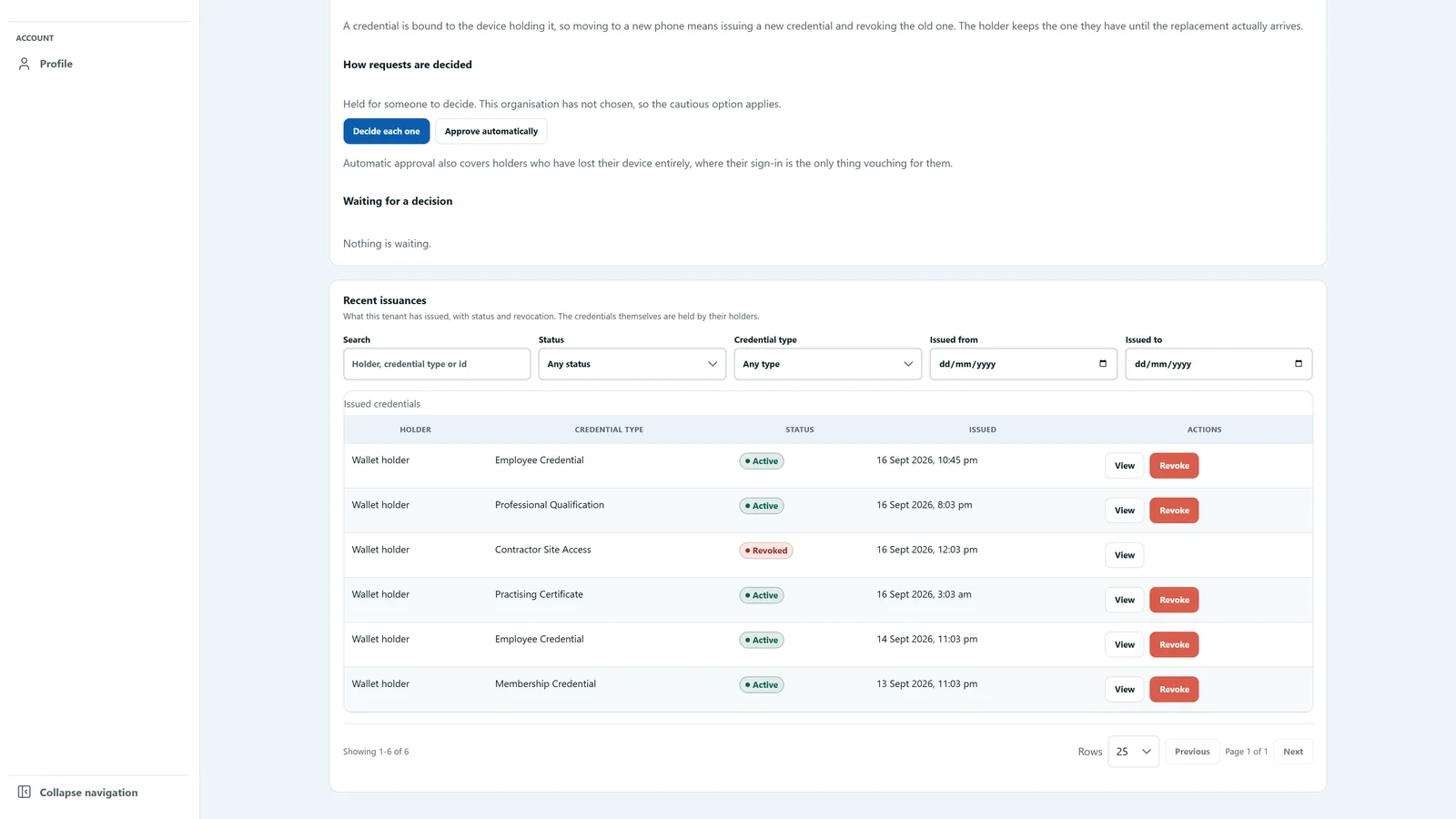View the Professional Qualification credential
1456x819 pixels.
[x=1125, y=511]
